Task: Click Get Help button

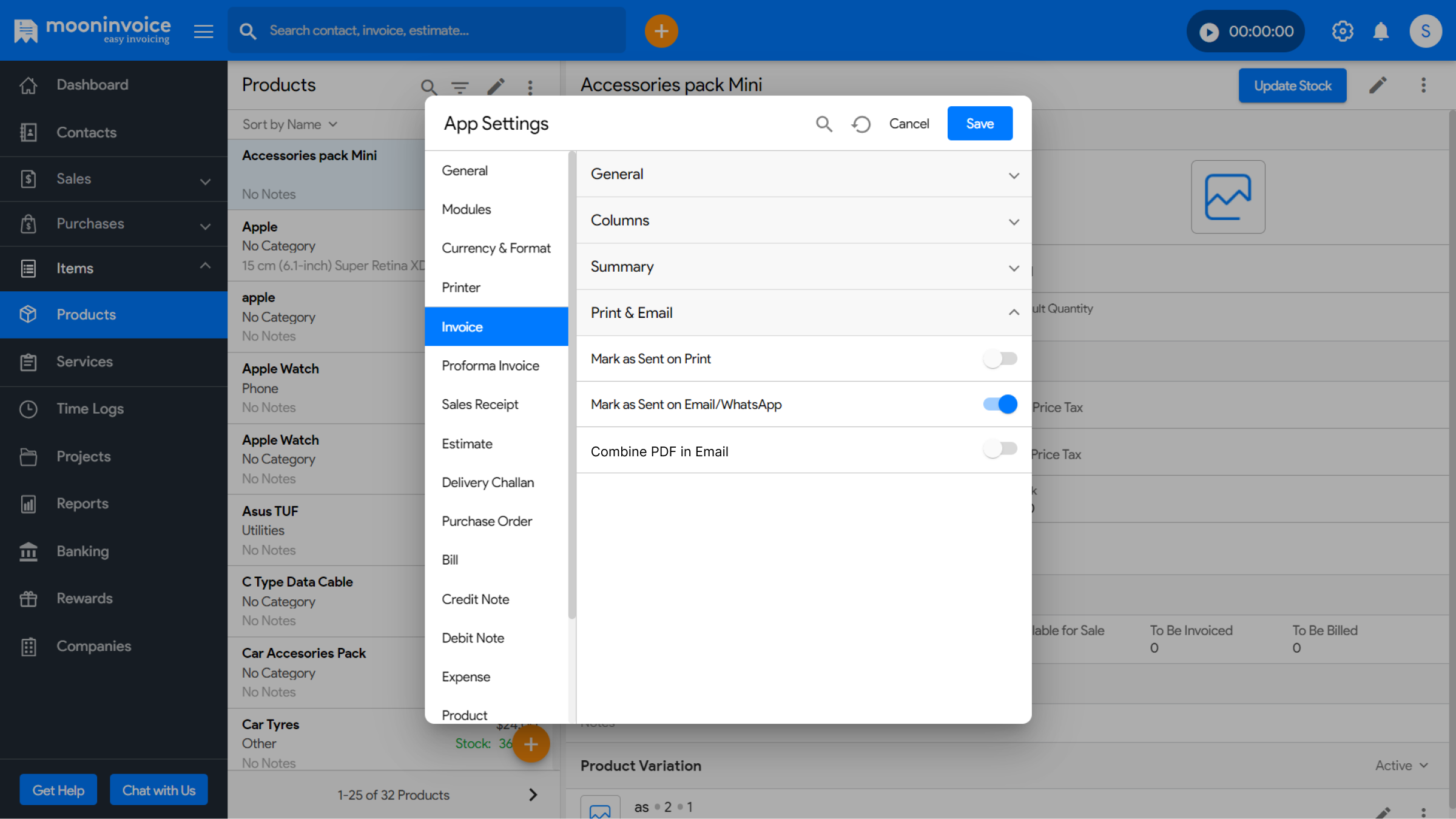Action: [58, 790]
